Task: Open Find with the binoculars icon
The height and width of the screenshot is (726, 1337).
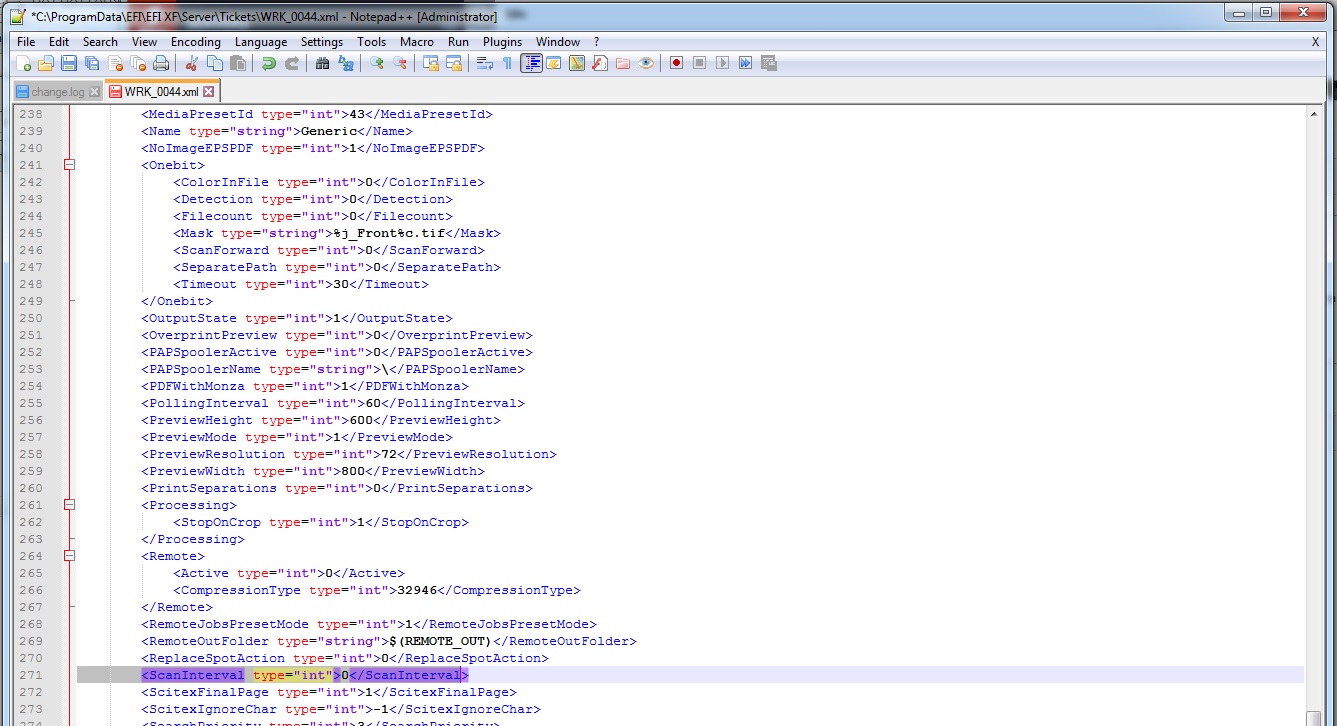Action: [322, 63]
